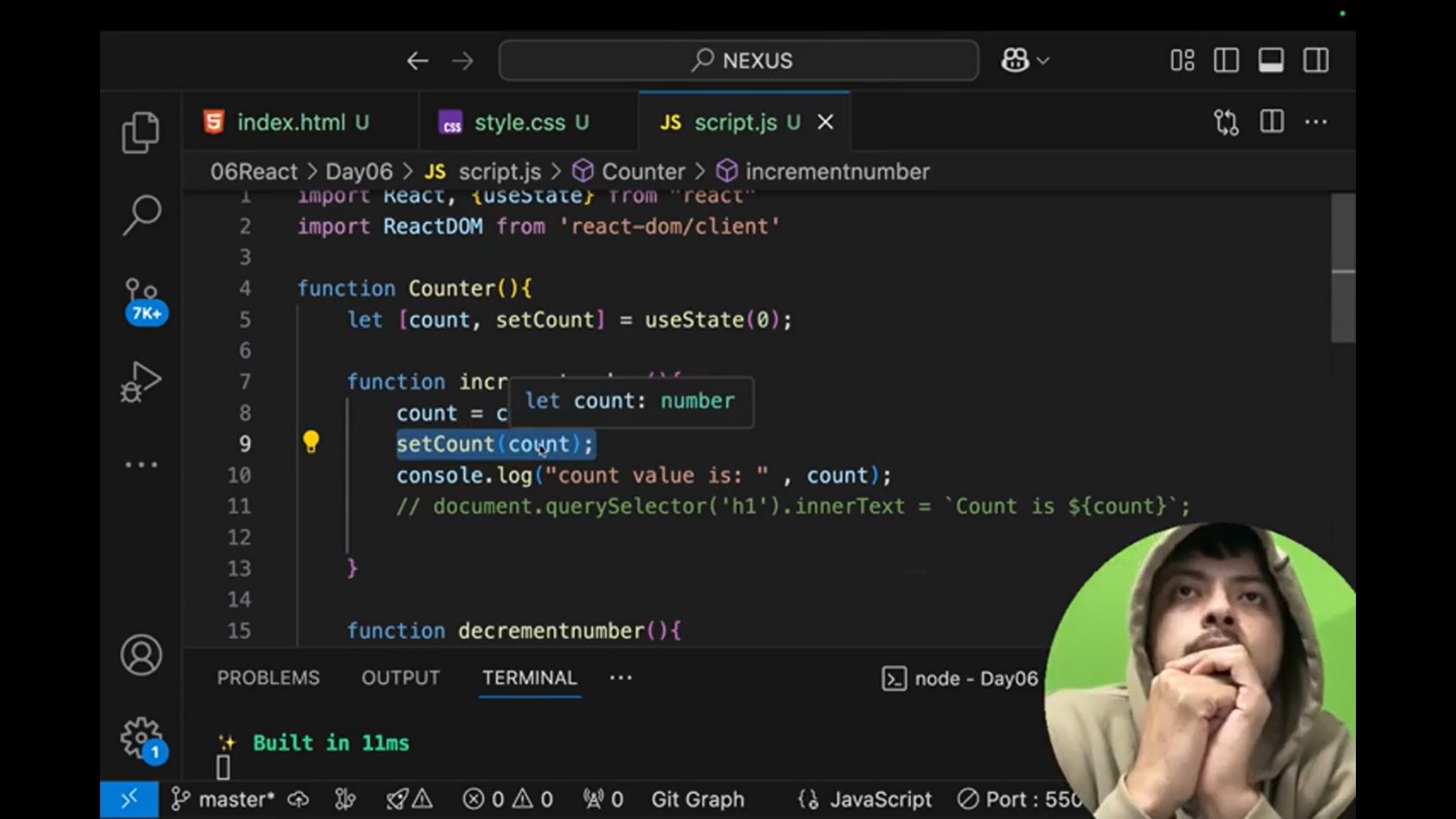Select the 'node - Day06' terminal

click(x=960, y=679)
